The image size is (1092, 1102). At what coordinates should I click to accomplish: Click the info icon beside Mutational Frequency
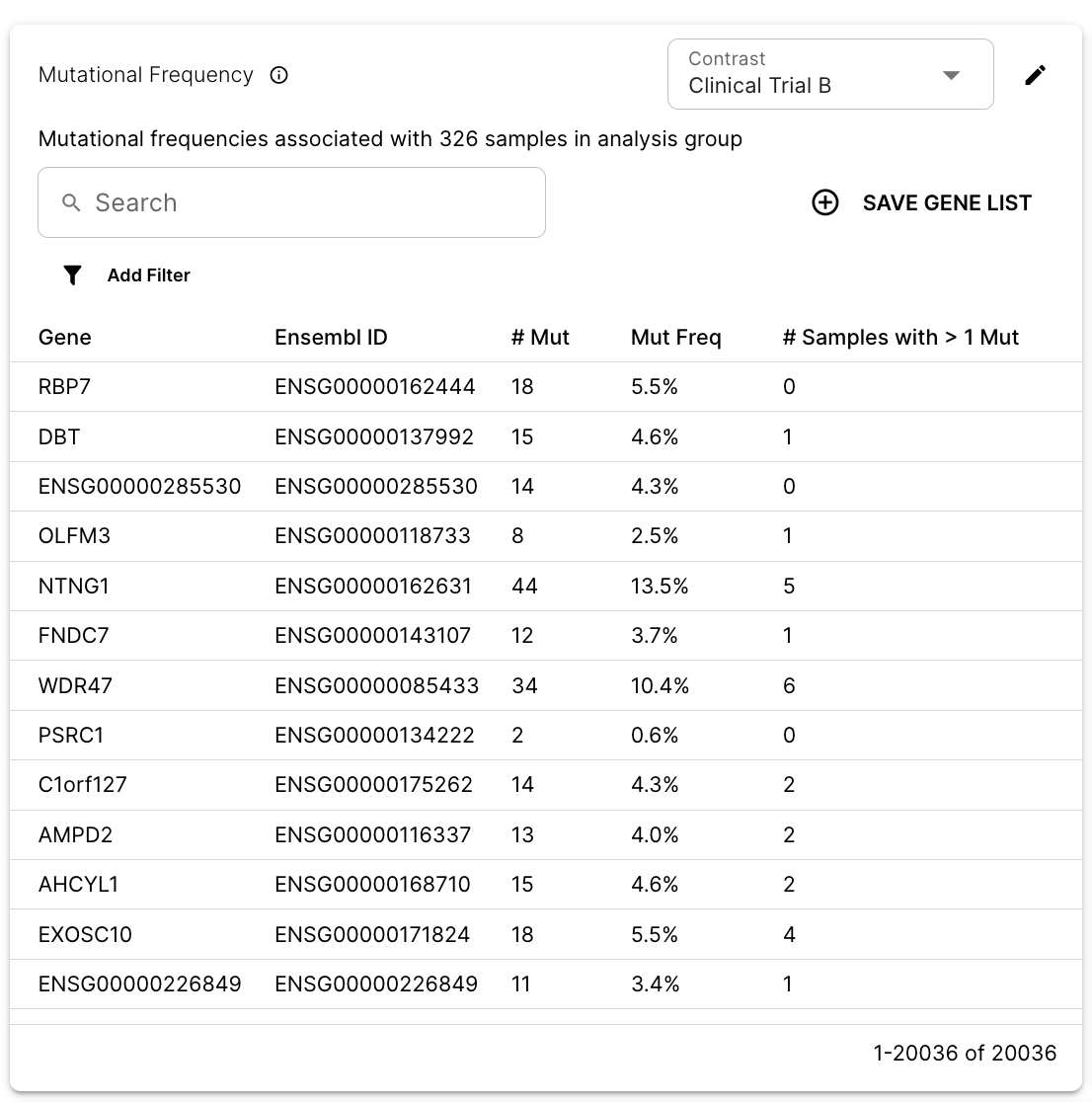tap(279, 75)
